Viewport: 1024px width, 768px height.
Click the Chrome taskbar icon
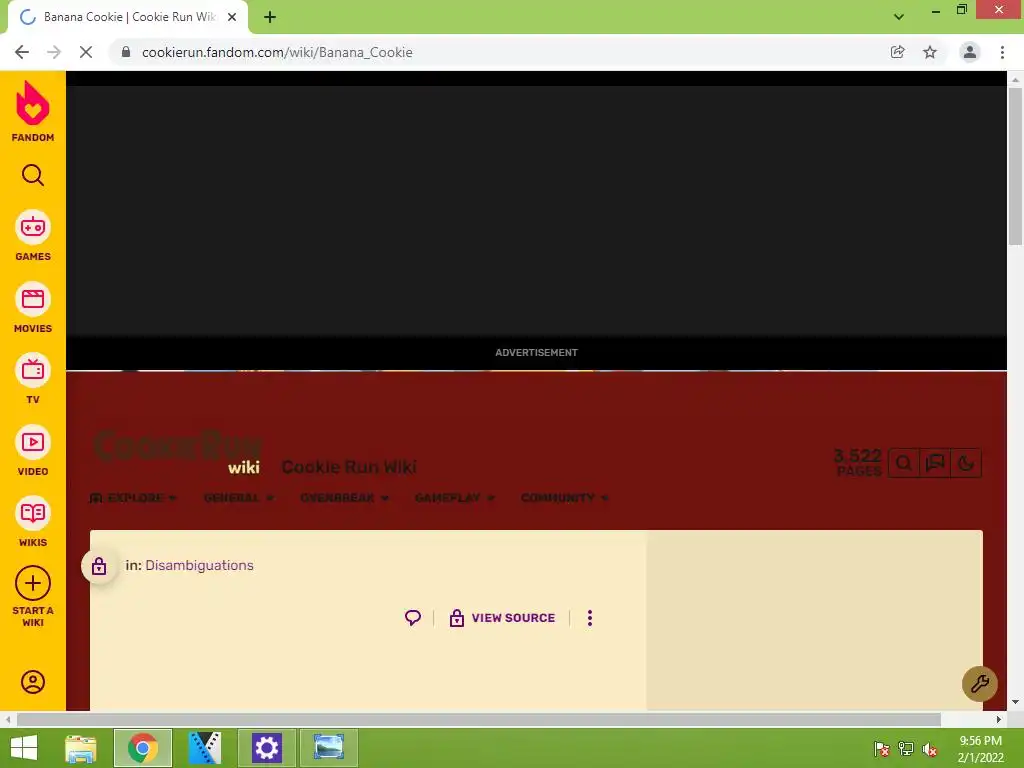[x=143, y=748]
